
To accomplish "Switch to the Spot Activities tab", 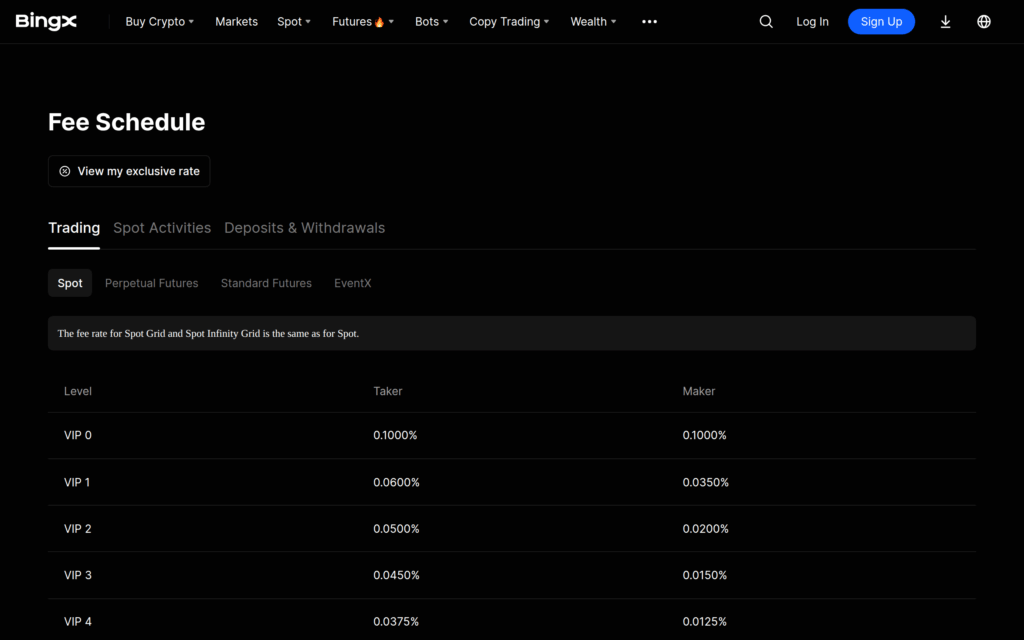I will click(162, 228).
